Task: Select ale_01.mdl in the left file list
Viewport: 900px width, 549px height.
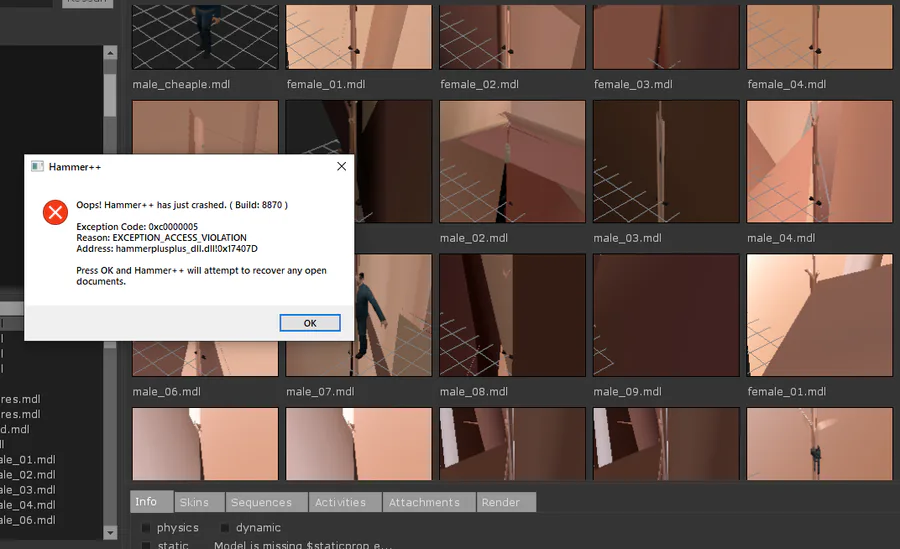Action: tap(28, 459)
